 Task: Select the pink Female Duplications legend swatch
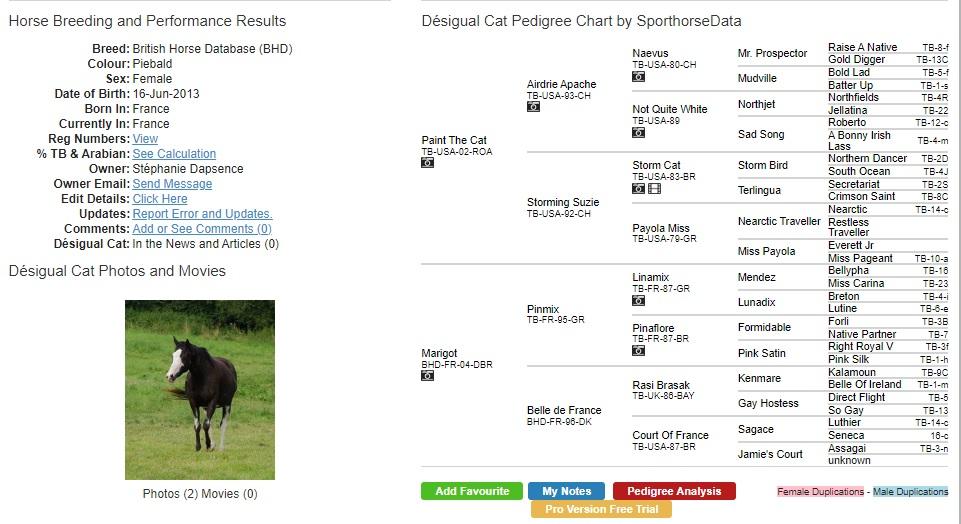[x=820, y=492]
